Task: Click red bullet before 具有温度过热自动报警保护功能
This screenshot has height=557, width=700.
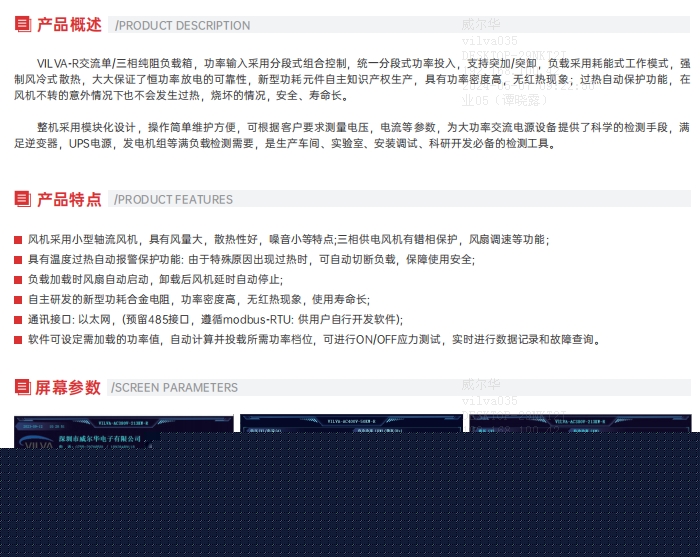Action: pyautogui.click(x=18, y=260)
